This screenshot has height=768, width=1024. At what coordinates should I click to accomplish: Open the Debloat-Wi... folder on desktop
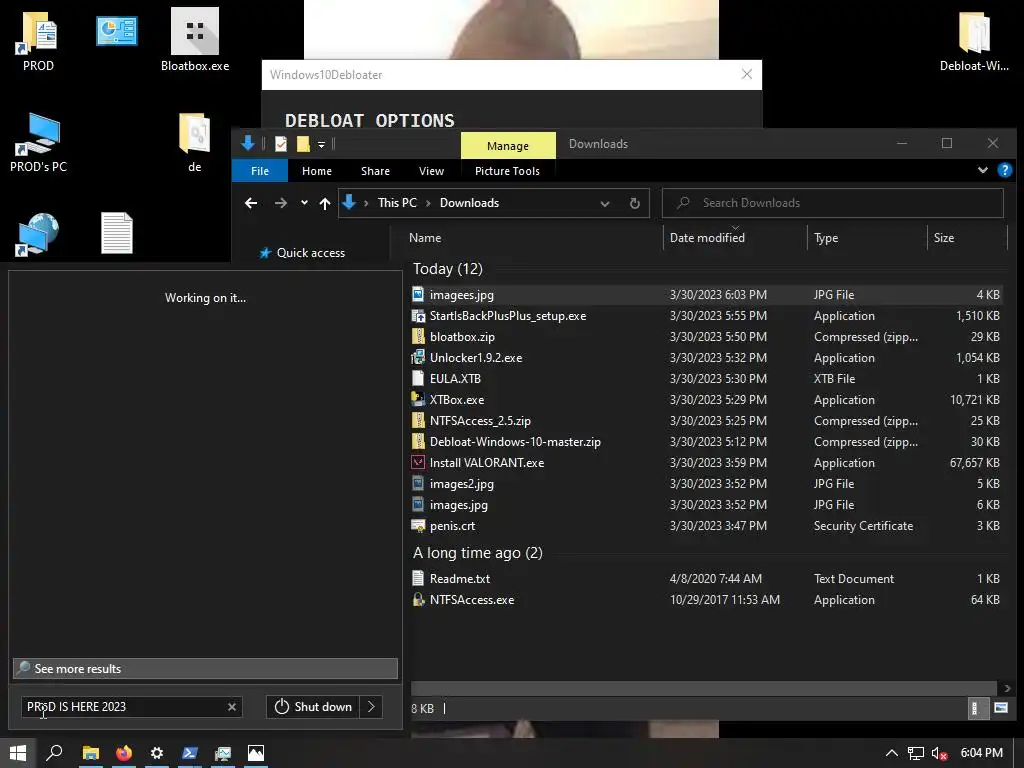tap(974, 39)
